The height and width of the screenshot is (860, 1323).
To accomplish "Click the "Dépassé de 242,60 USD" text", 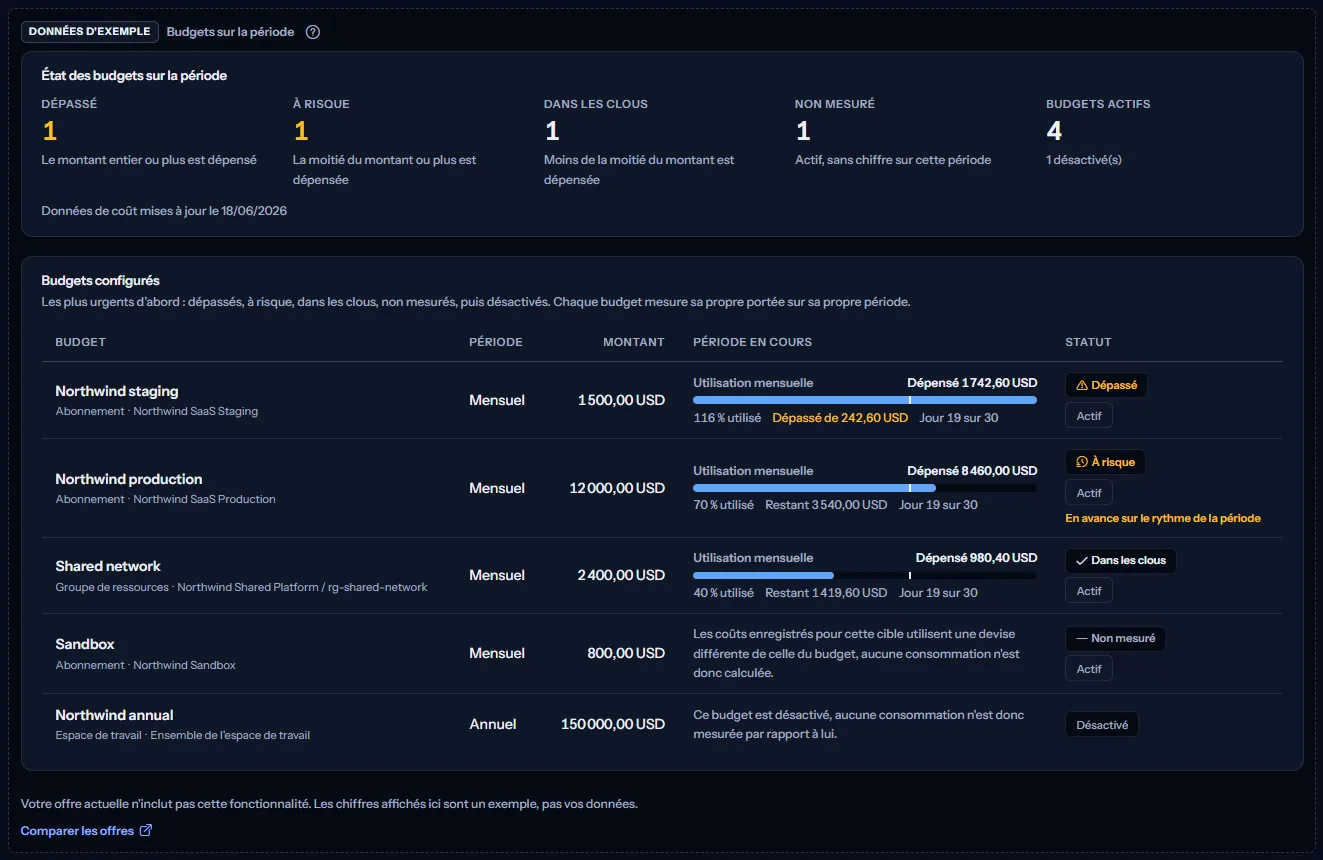I will 840,418.
